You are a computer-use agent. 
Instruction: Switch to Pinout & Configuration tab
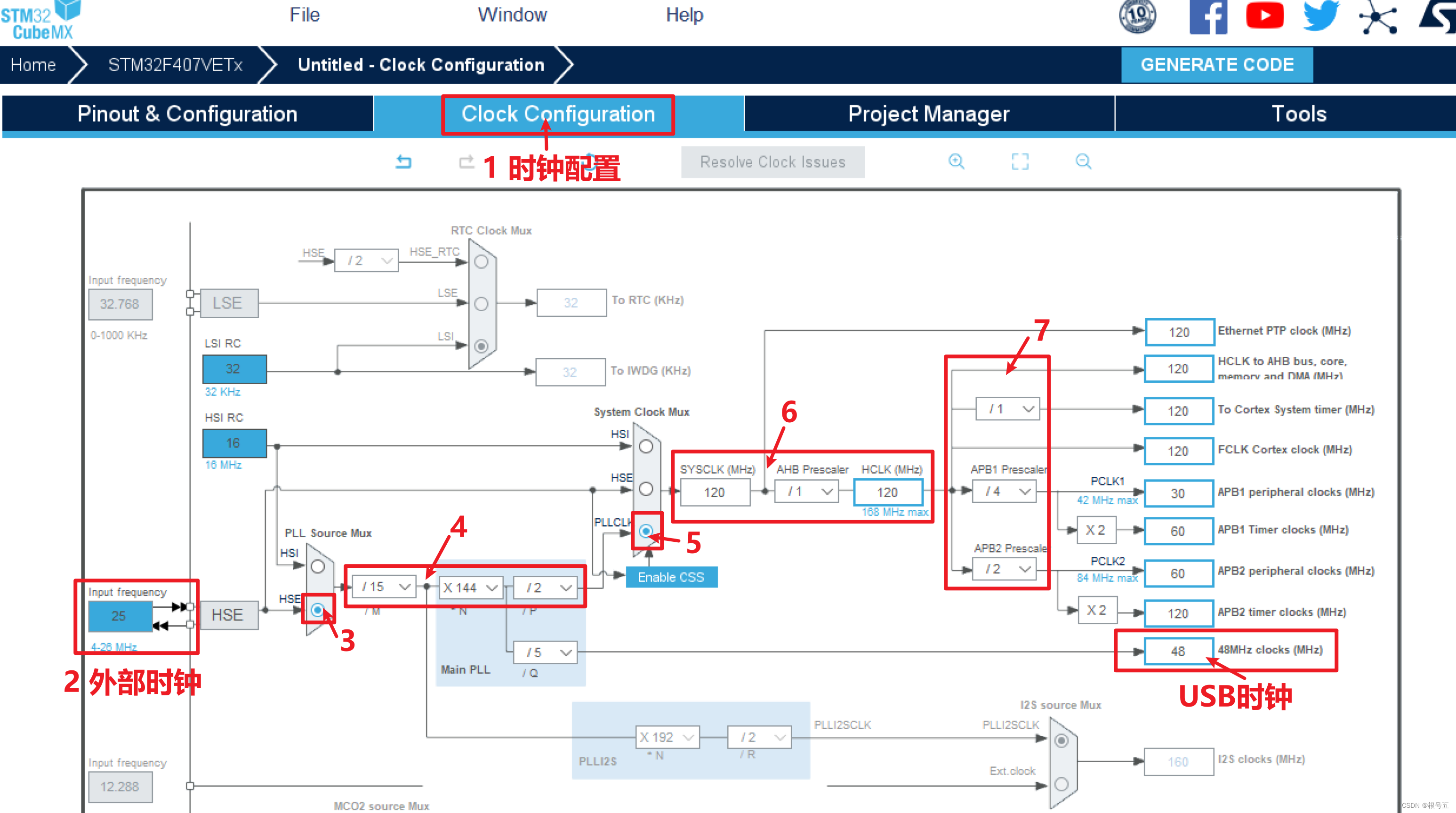coord(187,114)
